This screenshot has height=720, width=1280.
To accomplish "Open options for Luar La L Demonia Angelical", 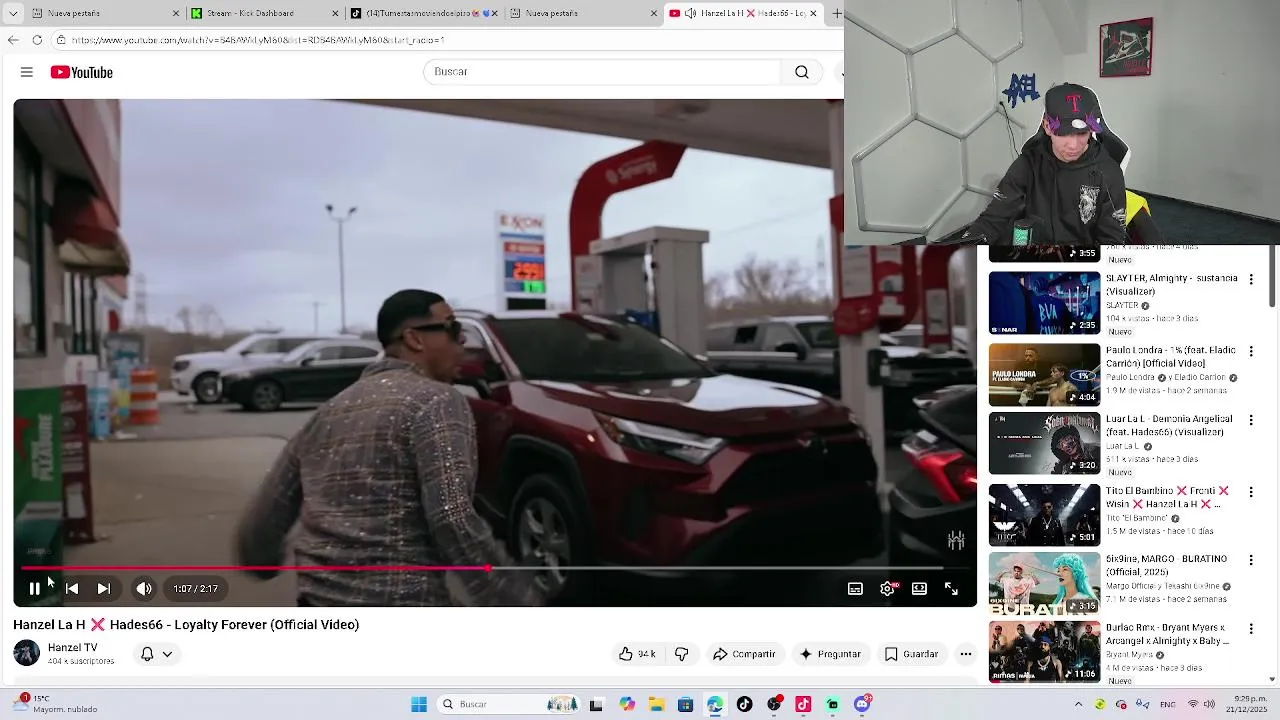I will pos(1251,421).
